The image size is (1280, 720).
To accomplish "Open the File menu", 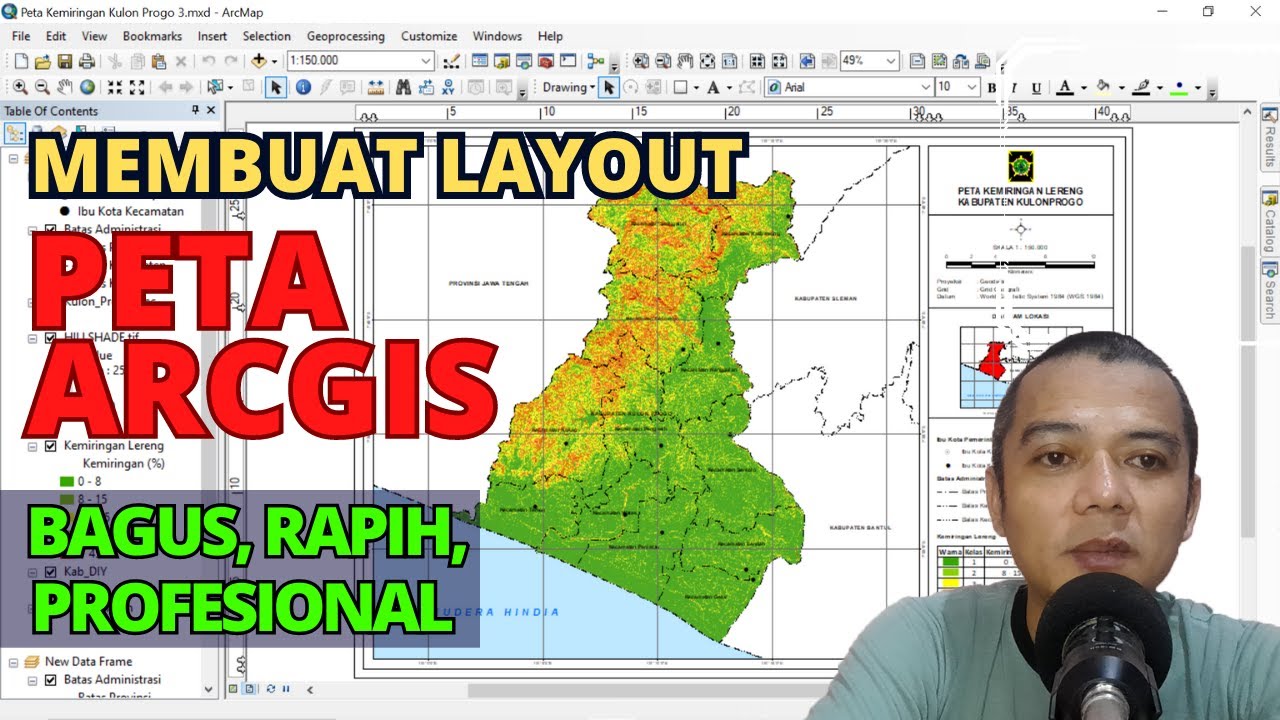I will [21, 36].
